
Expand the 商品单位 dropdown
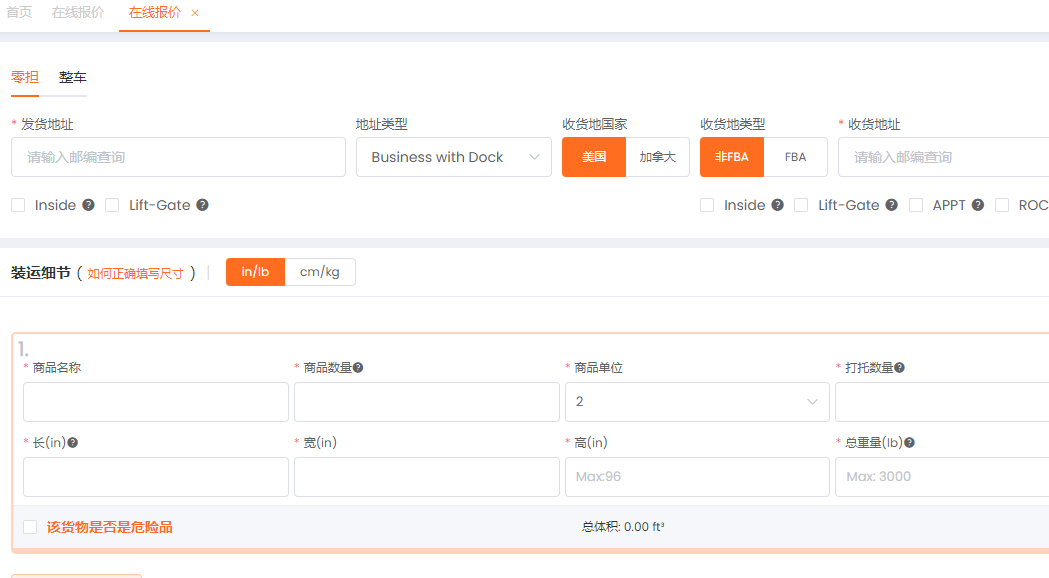(696, 401)
